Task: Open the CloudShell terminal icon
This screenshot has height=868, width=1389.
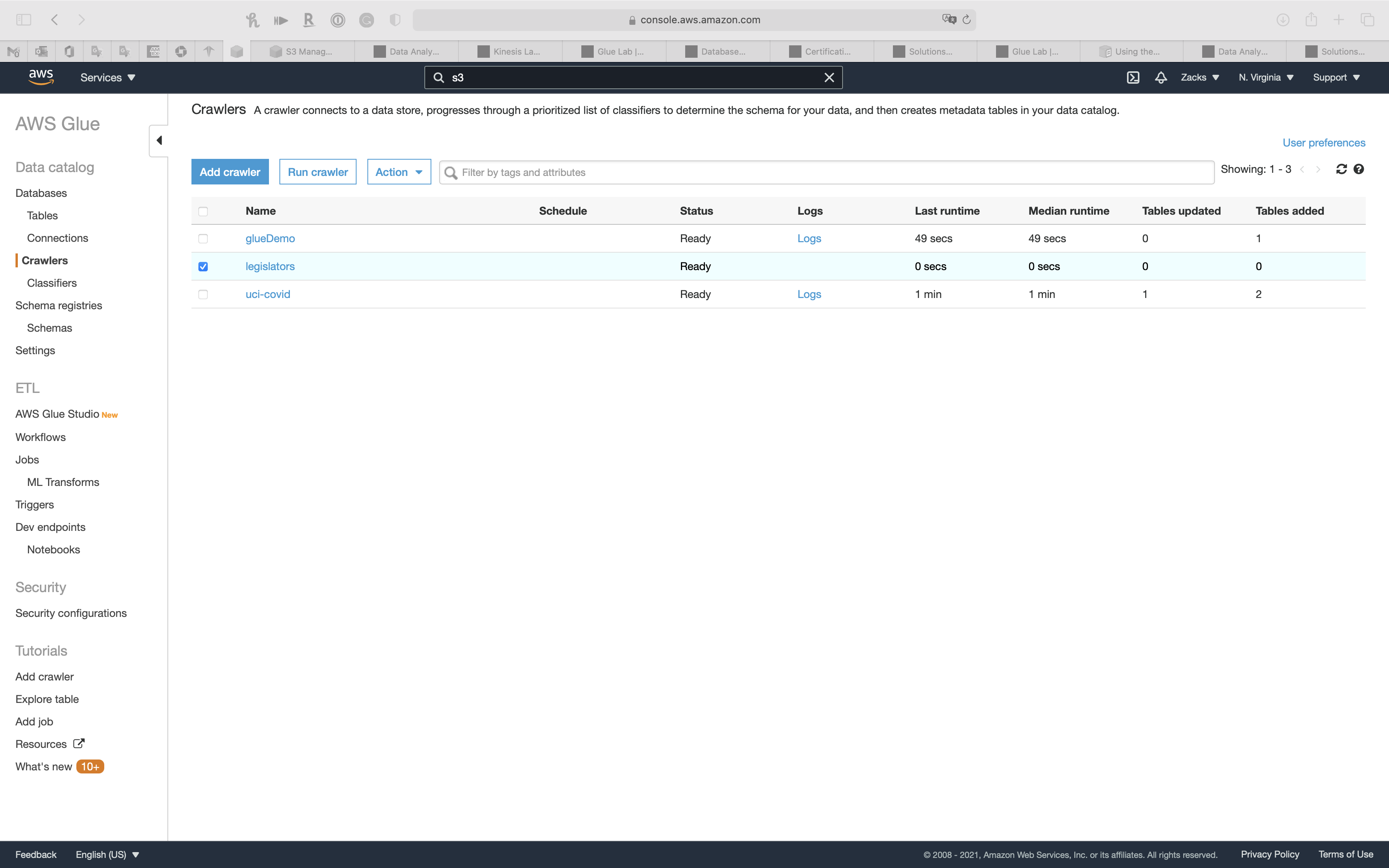Action: click(1132, 77)
